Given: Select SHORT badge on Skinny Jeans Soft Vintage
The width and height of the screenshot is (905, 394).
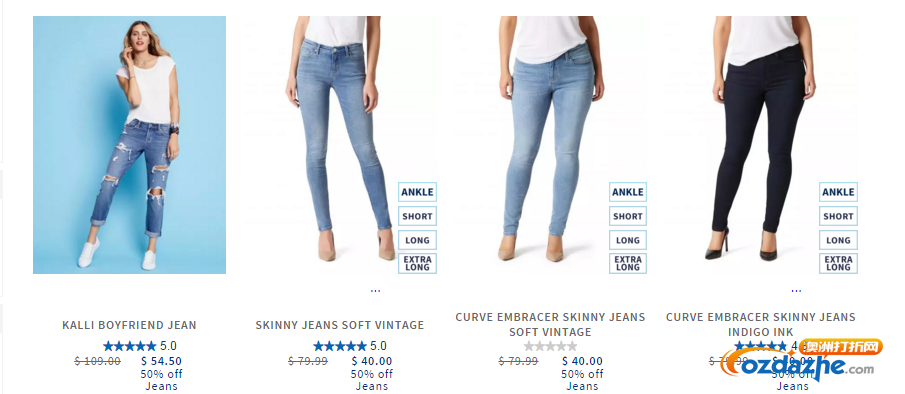Looking at the screenshot, I should [417, 216].
